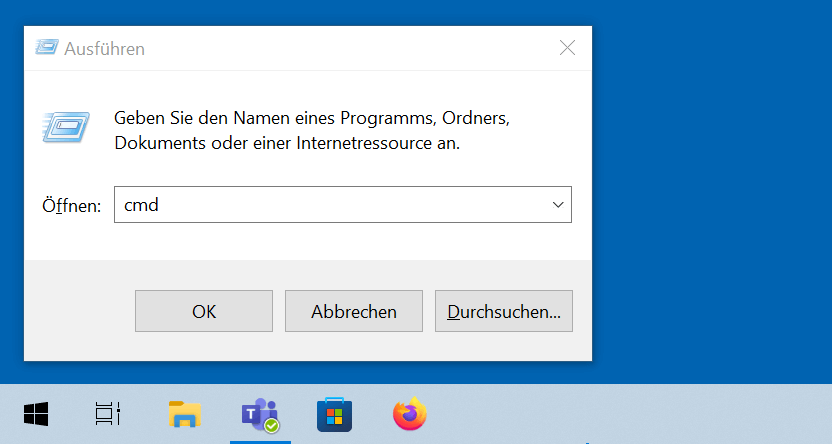This screenshot has height=444, width=832.
Task: Open the Durchsuchen... file browser
Action: pyautogui.click(x=504, y=311)
